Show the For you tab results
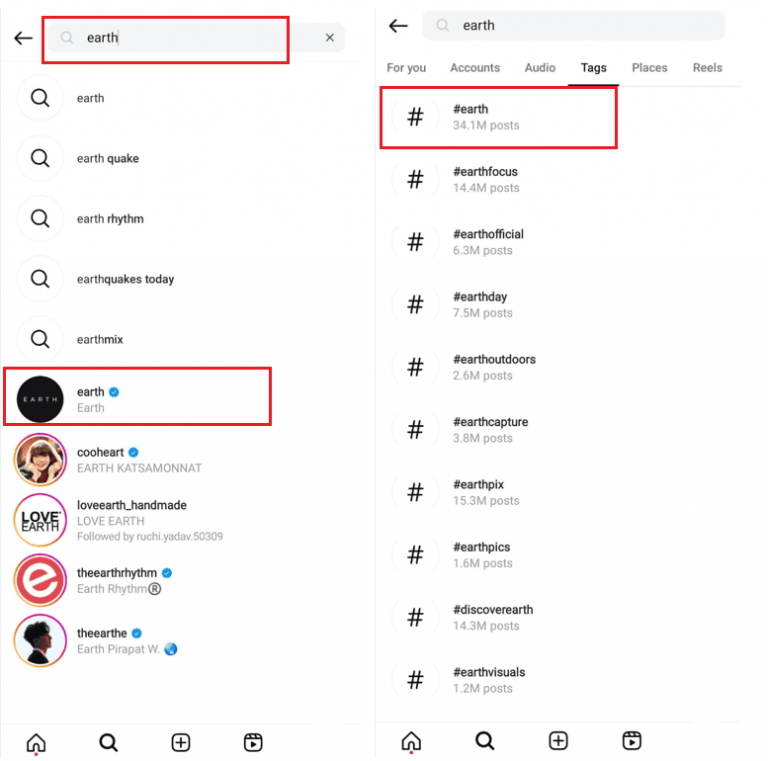The width and height of the screenshot is (768, 761). point(406,68)
